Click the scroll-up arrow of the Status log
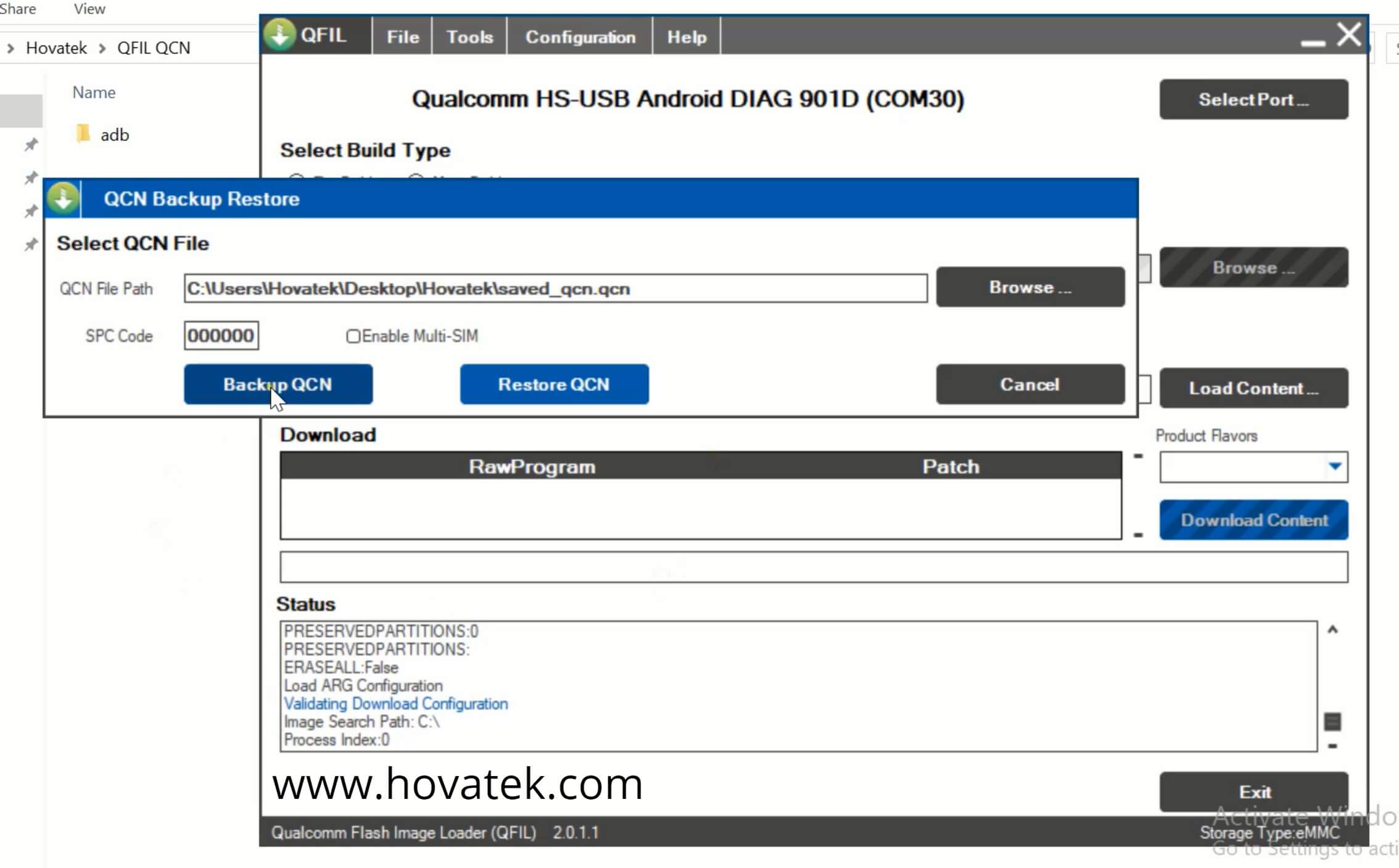Image resolution: width=1399 pixels, height=868 pixels. point(1332,629)
